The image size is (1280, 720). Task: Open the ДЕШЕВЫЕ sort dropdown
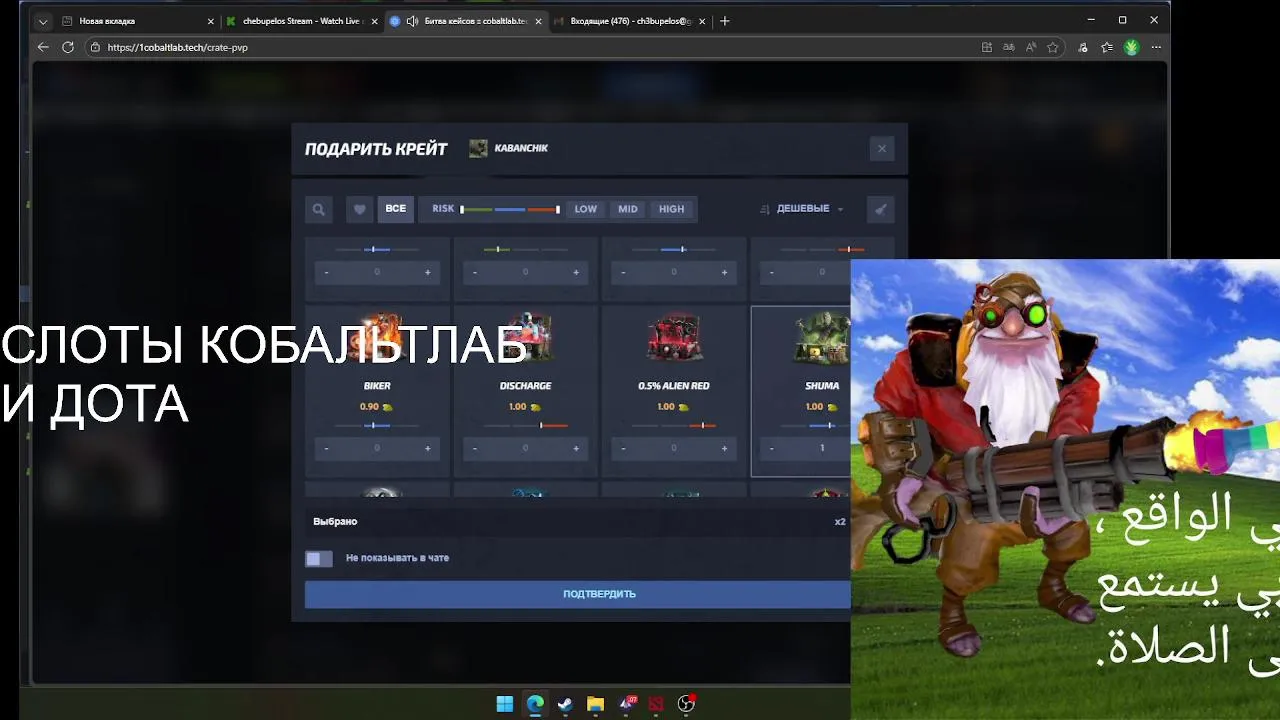click(x=802, y=209)
